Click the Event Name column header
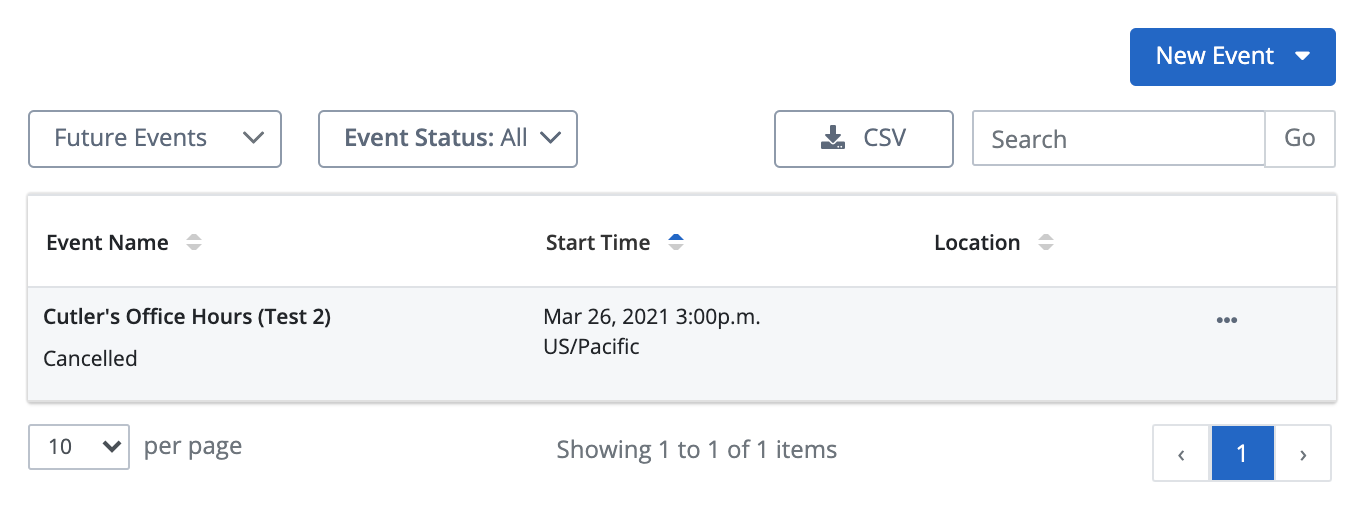 107,243
